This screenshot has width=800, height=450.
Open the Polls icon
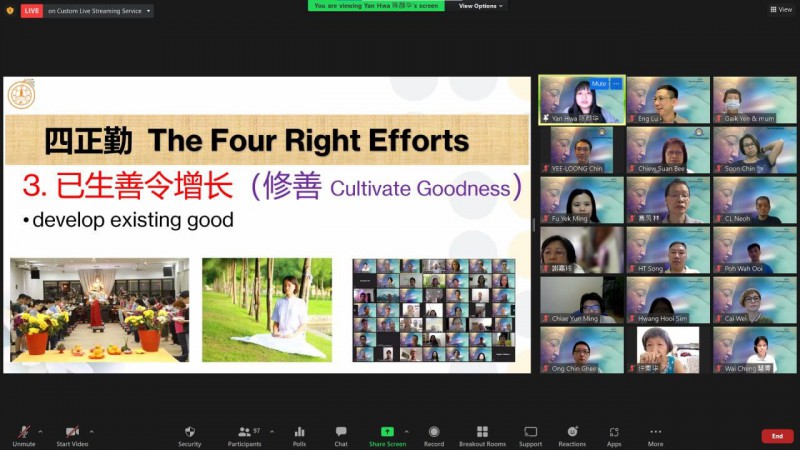tap(299, 435)
